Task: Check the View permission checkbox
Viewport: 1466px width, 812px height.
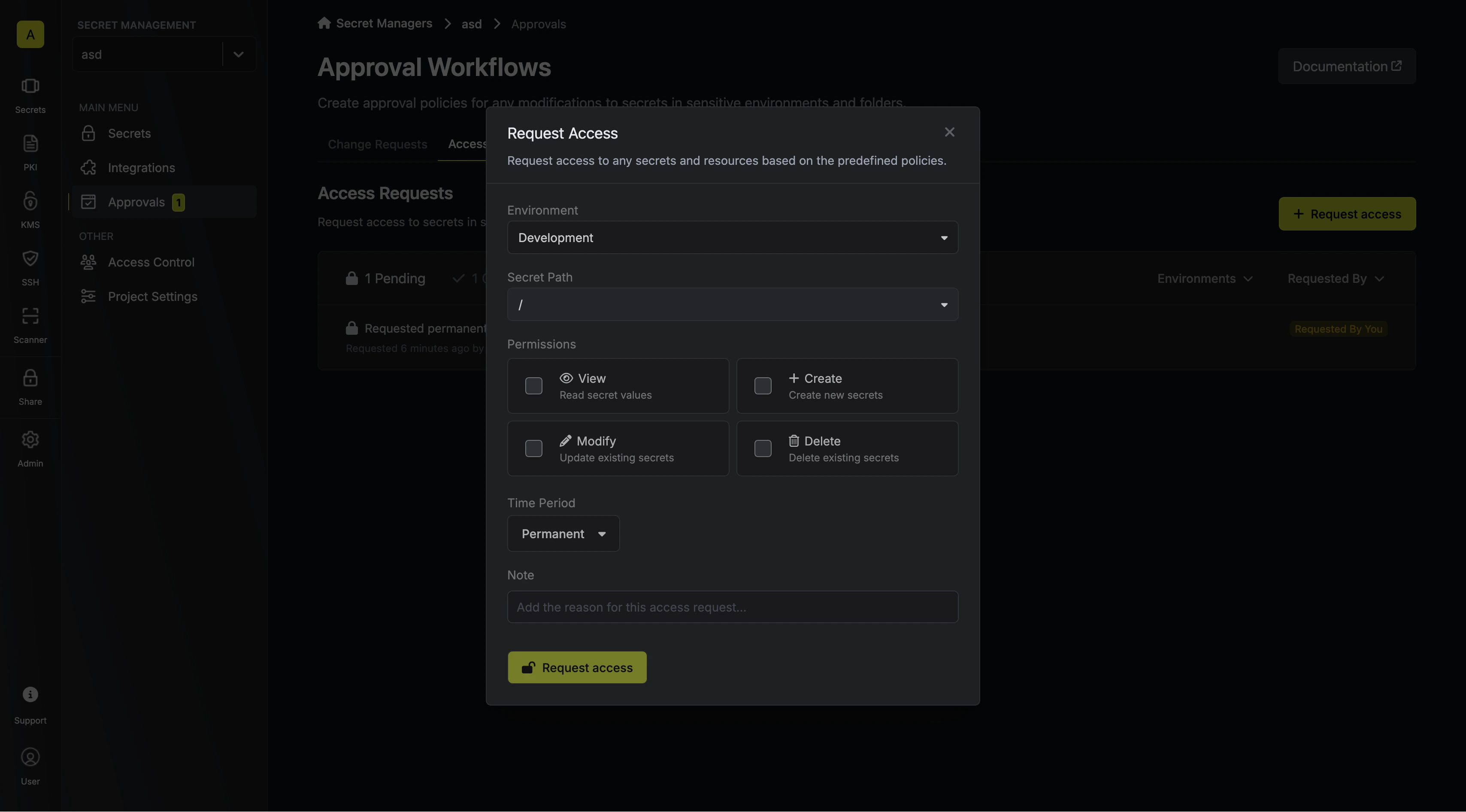Action: click(533, 386)
